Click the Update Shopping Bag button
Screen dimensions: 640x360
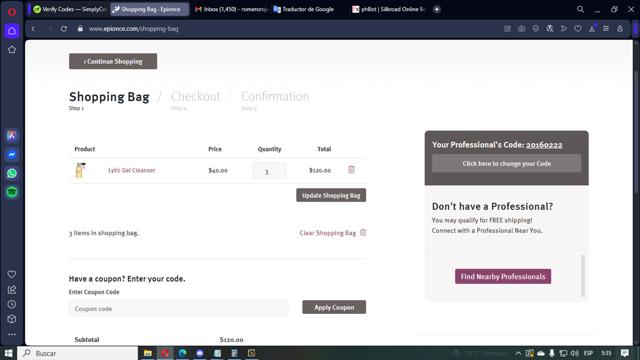coord(331,195)
